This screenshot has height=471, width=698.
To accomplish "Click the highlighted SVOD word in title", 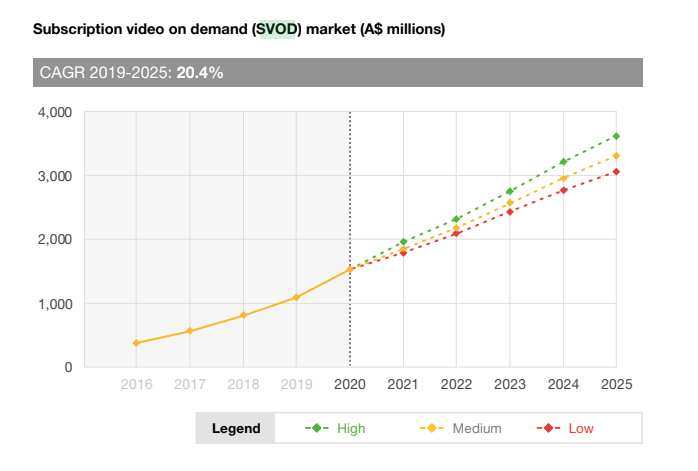I will coord(275,30).
